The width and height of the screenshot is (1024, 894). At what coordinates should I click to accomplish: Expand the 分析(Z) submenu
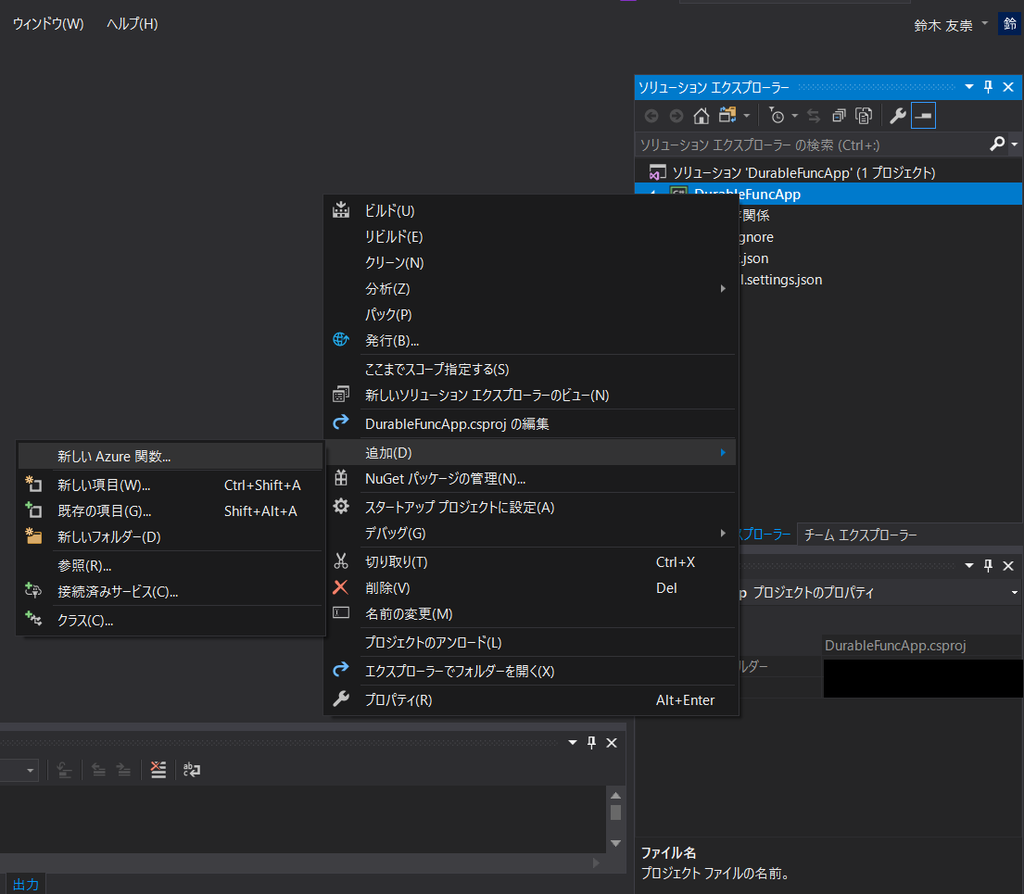click(531, 289)
